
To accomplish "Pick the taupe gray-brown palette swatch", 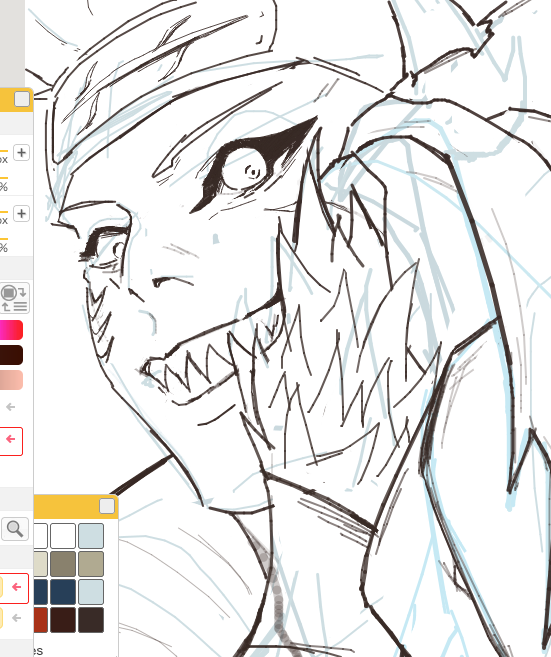I will (x=63, y=564).
